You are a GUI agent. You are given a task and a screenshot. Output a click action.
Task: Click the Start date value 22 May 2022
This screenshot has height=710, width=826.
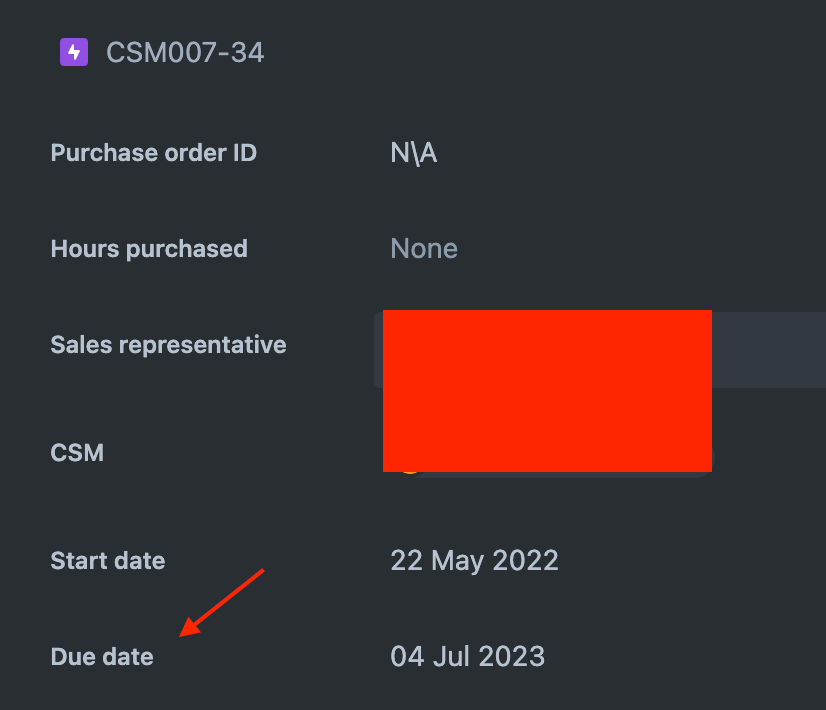[x=474, y=560]
